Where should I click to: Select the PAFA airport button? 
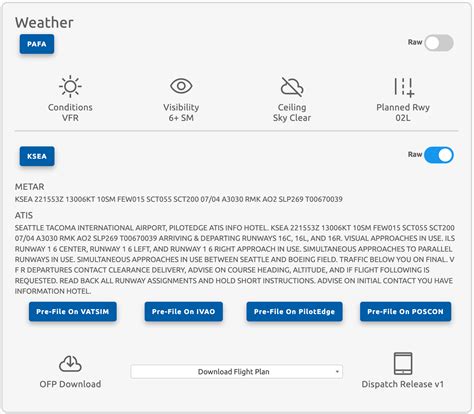point(37,44)
